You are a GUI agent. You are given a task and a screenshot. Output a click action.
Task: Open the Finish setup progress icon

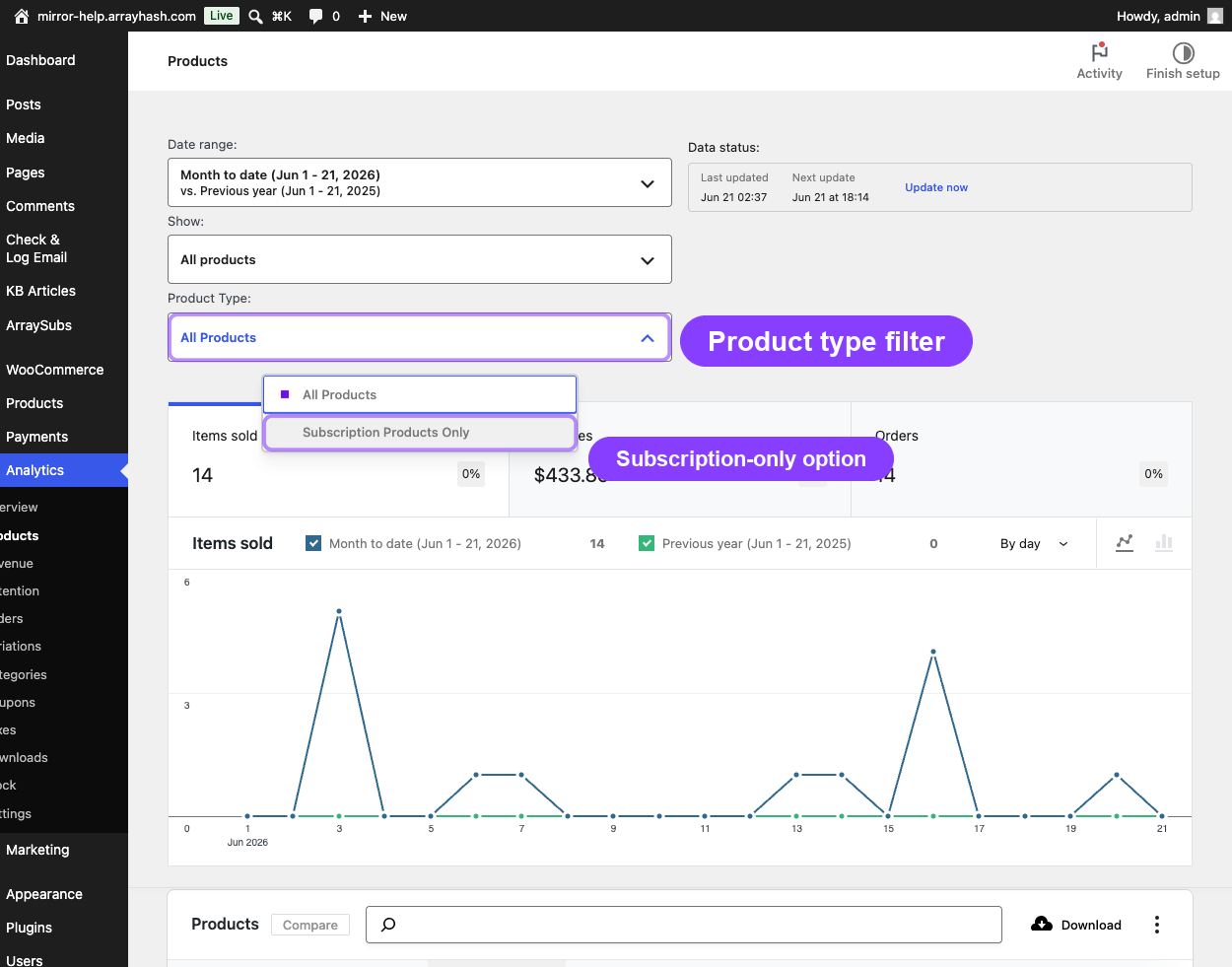1183,61
